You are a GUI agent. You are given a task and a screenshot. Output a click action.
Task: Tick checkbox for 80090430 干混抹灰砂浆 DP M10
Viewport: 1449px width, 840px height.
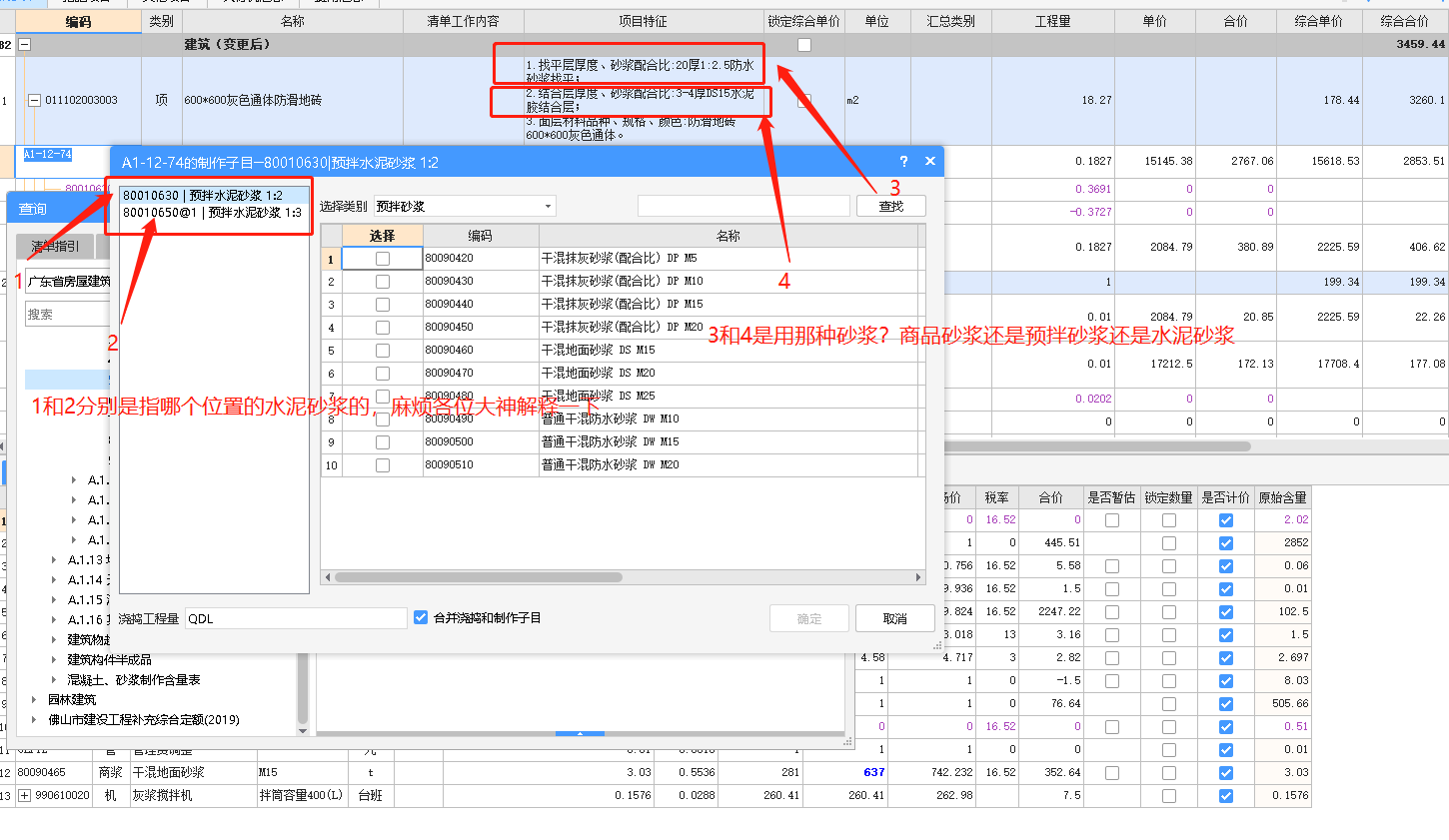382,282
